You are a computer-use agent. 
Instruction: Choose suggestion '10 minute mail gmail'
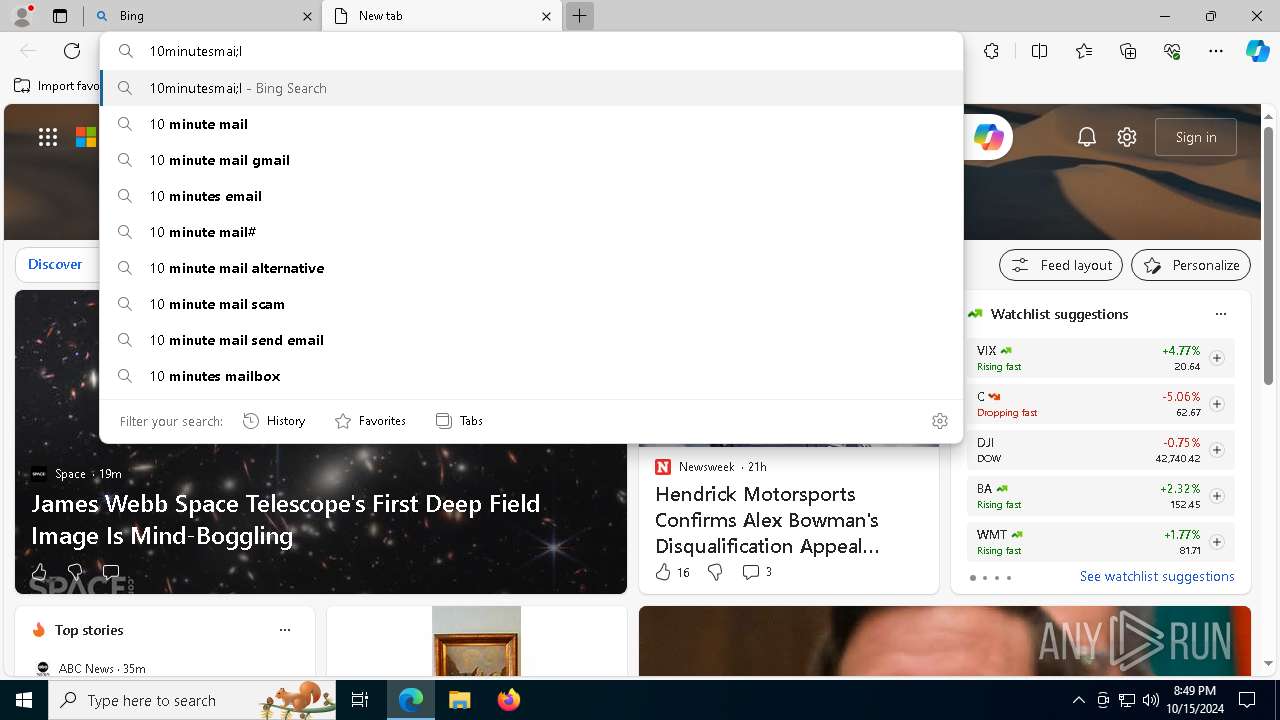click(x=531, y=160)
